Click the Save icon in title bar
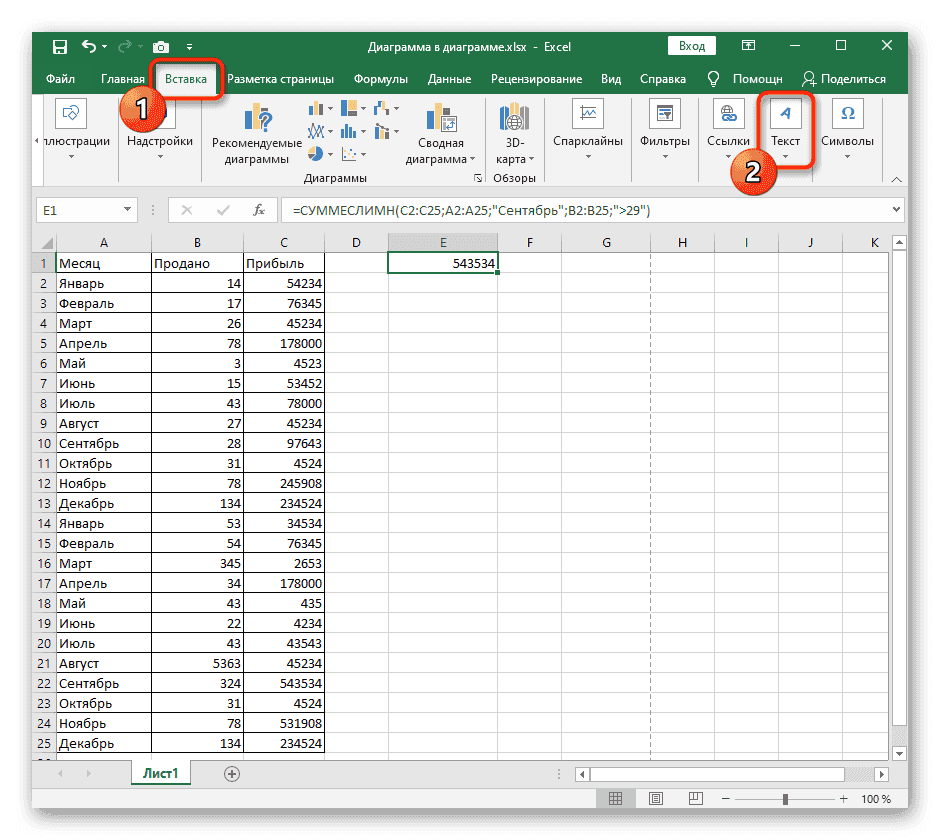 [x=60, y=46]
